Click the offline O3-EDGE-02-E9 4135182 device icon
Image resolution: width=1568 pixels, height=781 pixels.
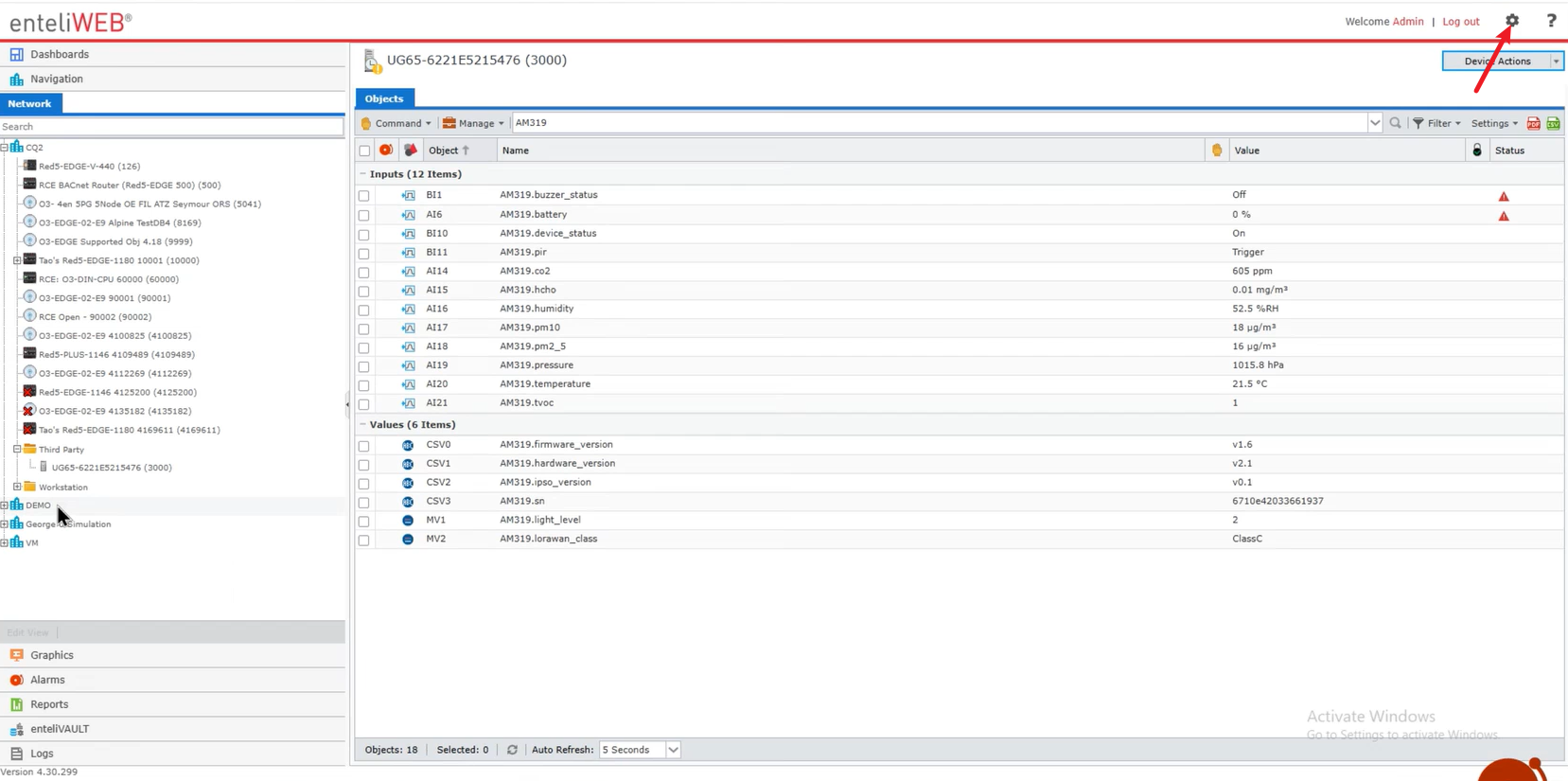(29, 411)
